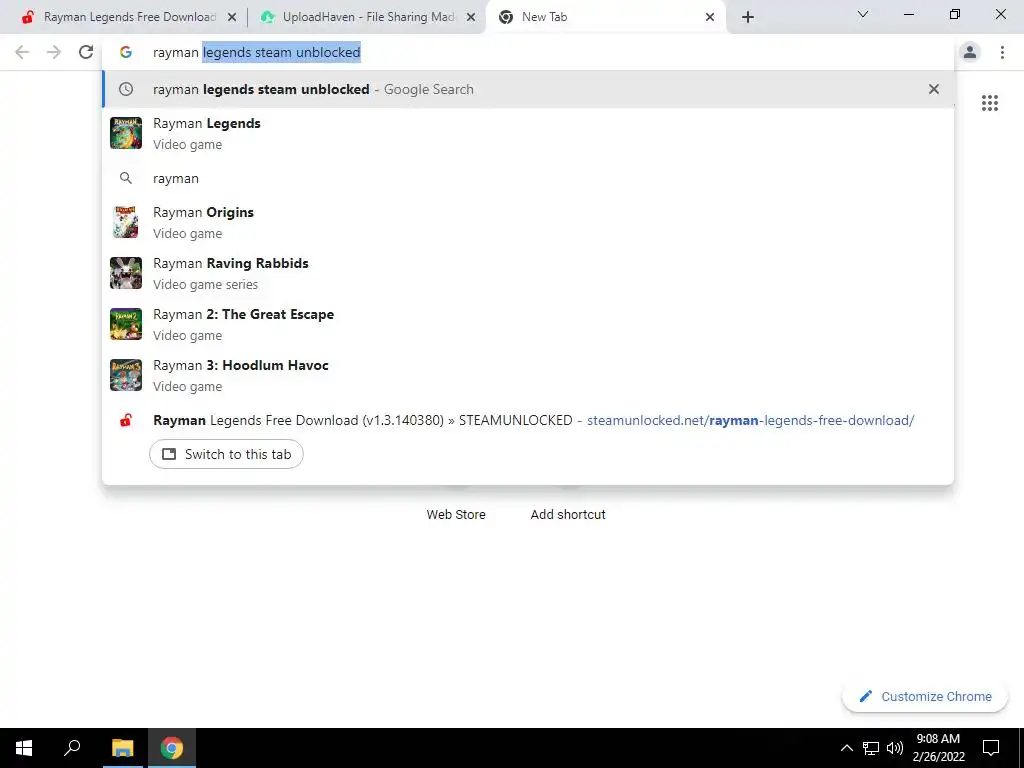This screenshot has height=768, width=1024.
Task: Click the Rayman 3 cover thumbnail
Action: (x=126, y=375)
